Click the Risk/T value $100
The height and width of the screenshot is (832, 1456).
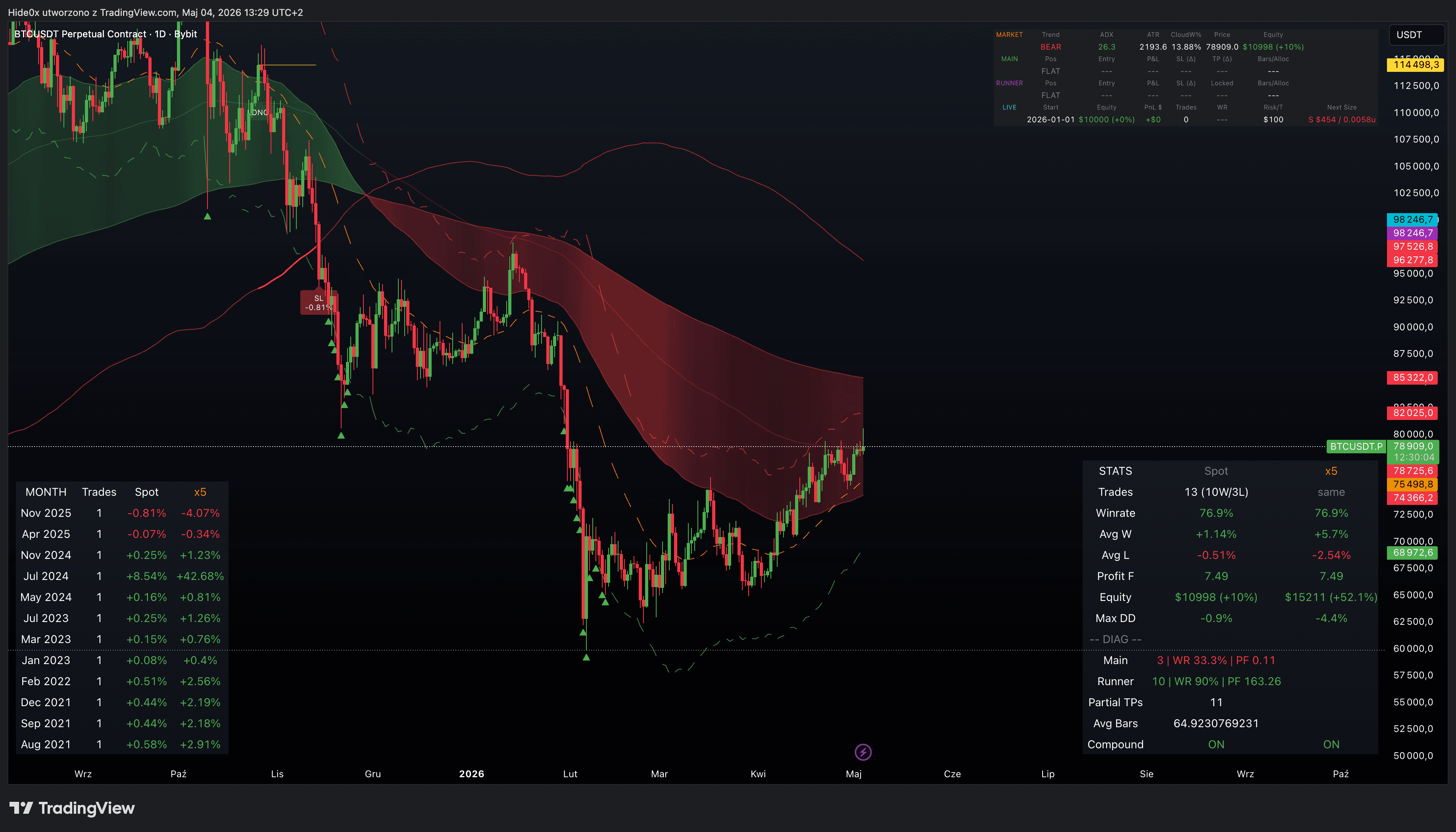[x=1273, y=119]
